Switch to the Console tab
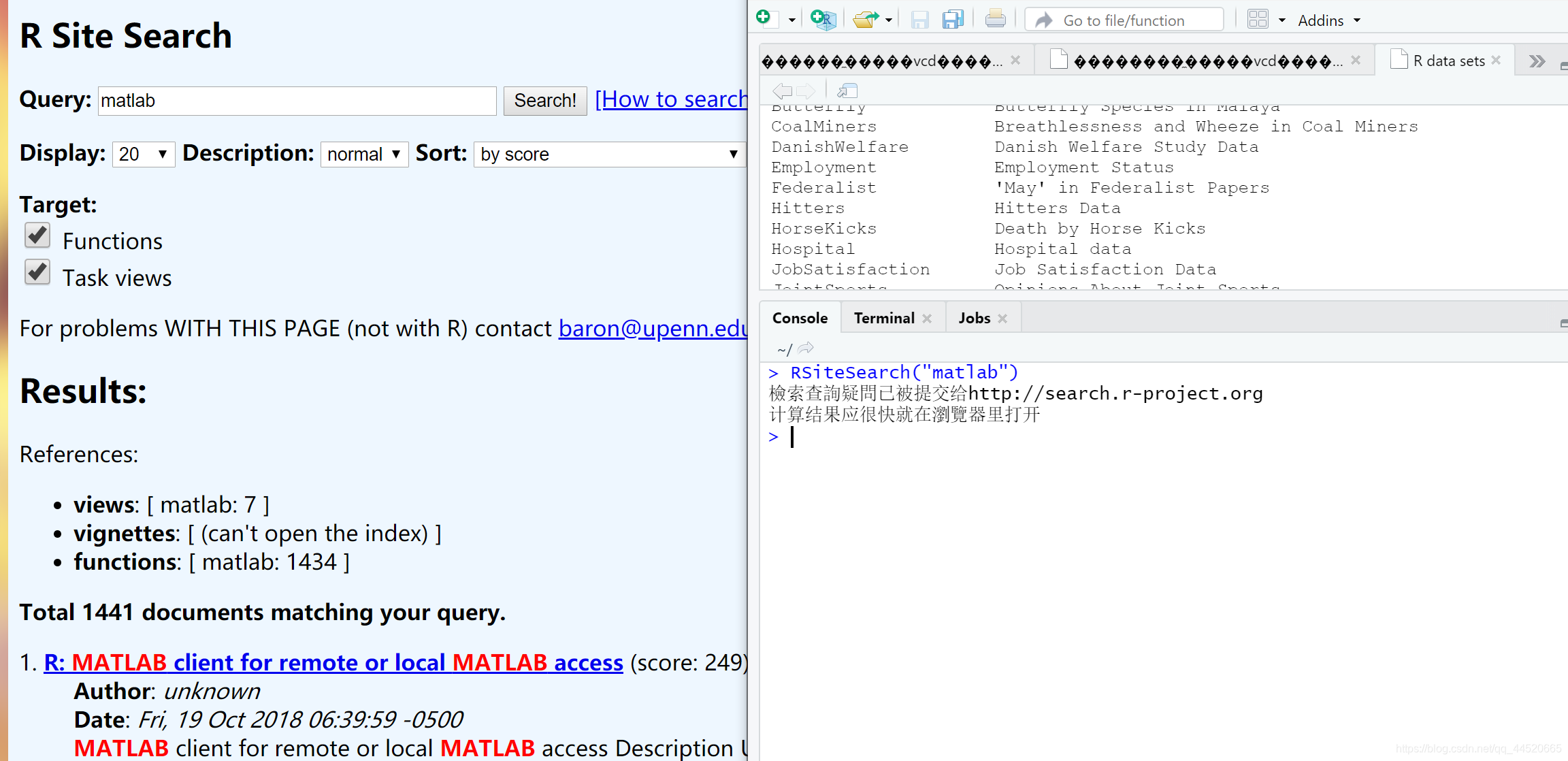 pyautogui.click(x=800, y=318)
